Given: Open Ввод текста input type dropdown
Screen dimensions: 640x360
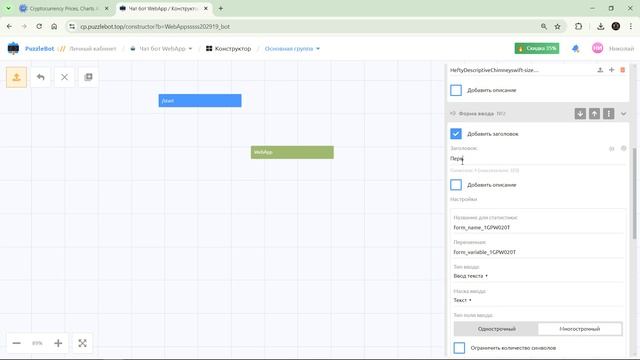Looking at the screenshot, I should point(471,276).
